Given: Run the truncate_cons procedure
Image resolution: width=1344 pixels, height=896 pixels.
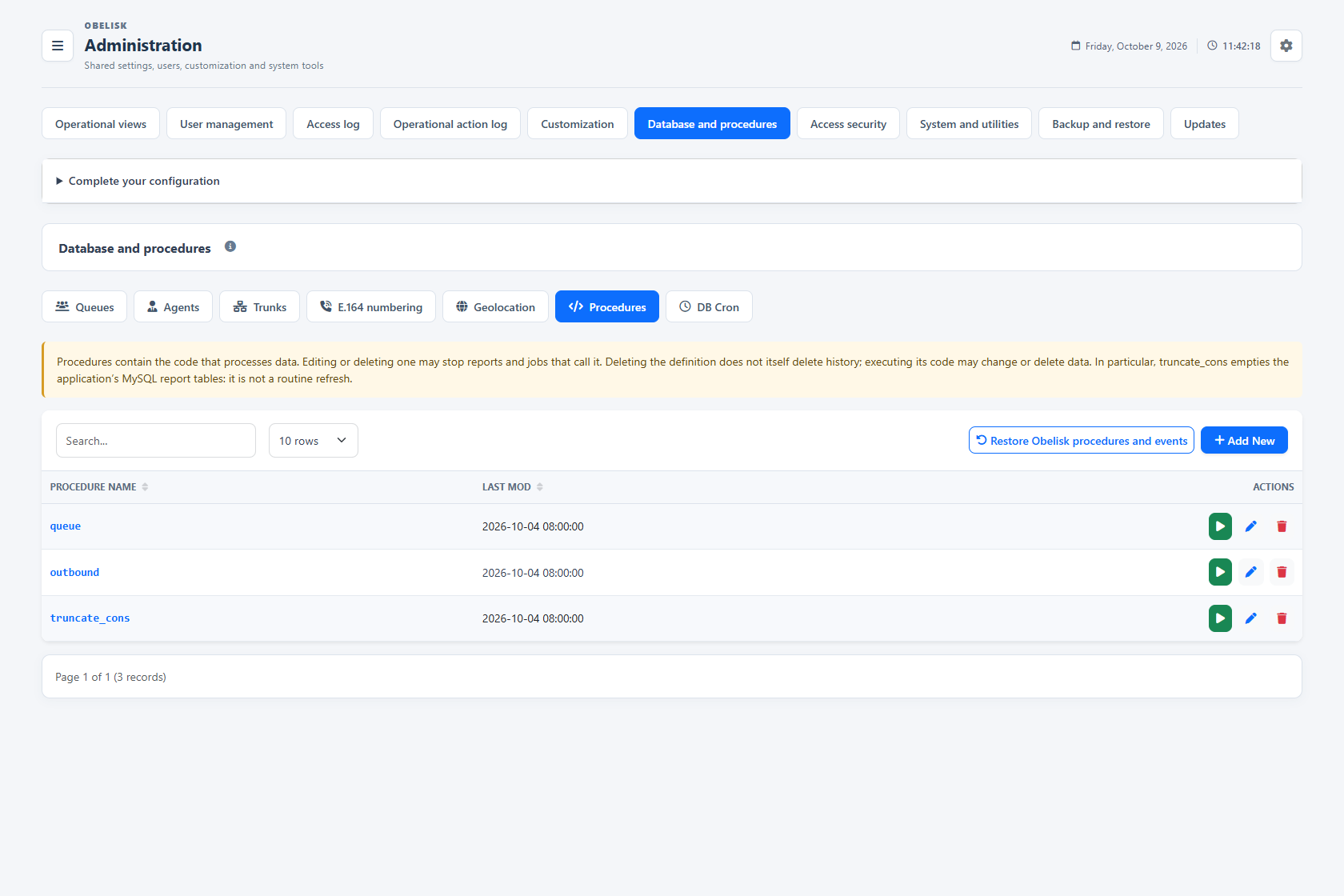Looking at the screenshot, I should click(x=1220, y=618).
